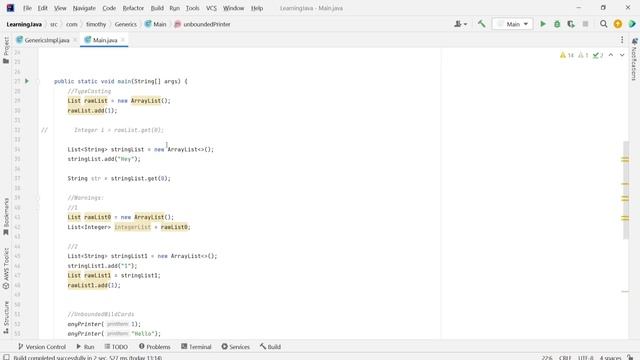The width and height of the screenshot is (640, 360).
Task: Open the Tools menu
Action: pyautogui.click(x=192, y=8)
